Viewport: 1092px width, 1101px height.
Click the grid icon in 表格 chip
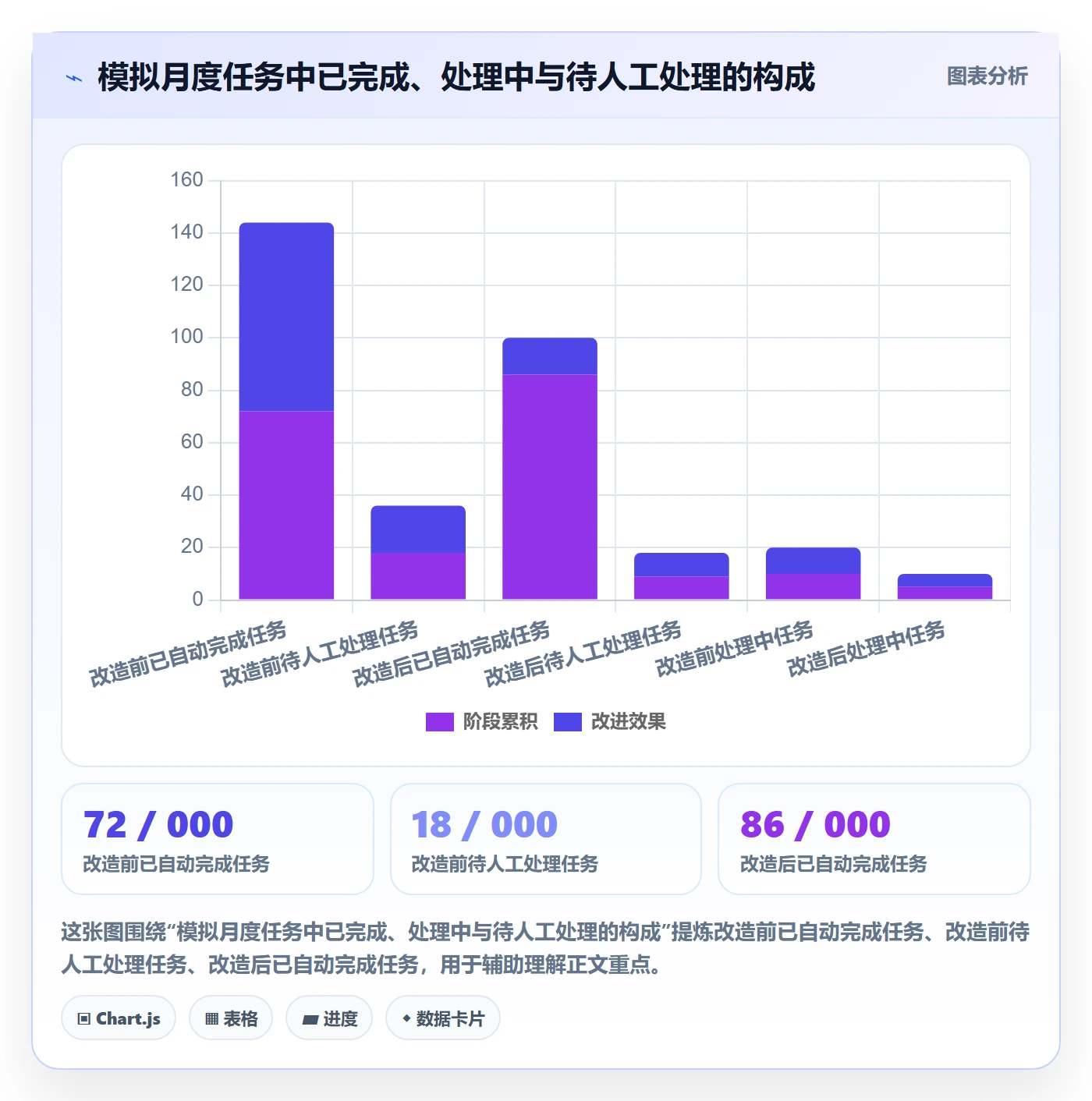click(x=211, y=1019)
